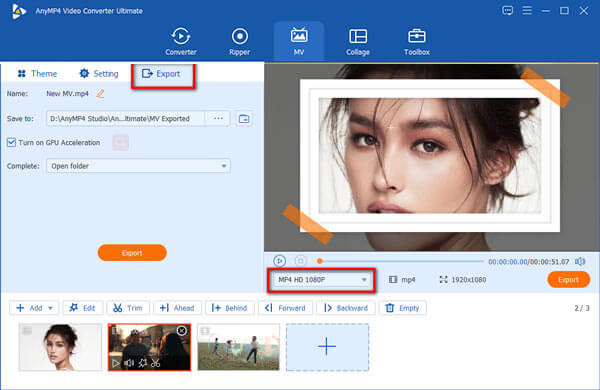Screen dimensions: 600x390
Task: Toggle Turn on GPU Acceleration checkbox
Action: pos(11,142)
